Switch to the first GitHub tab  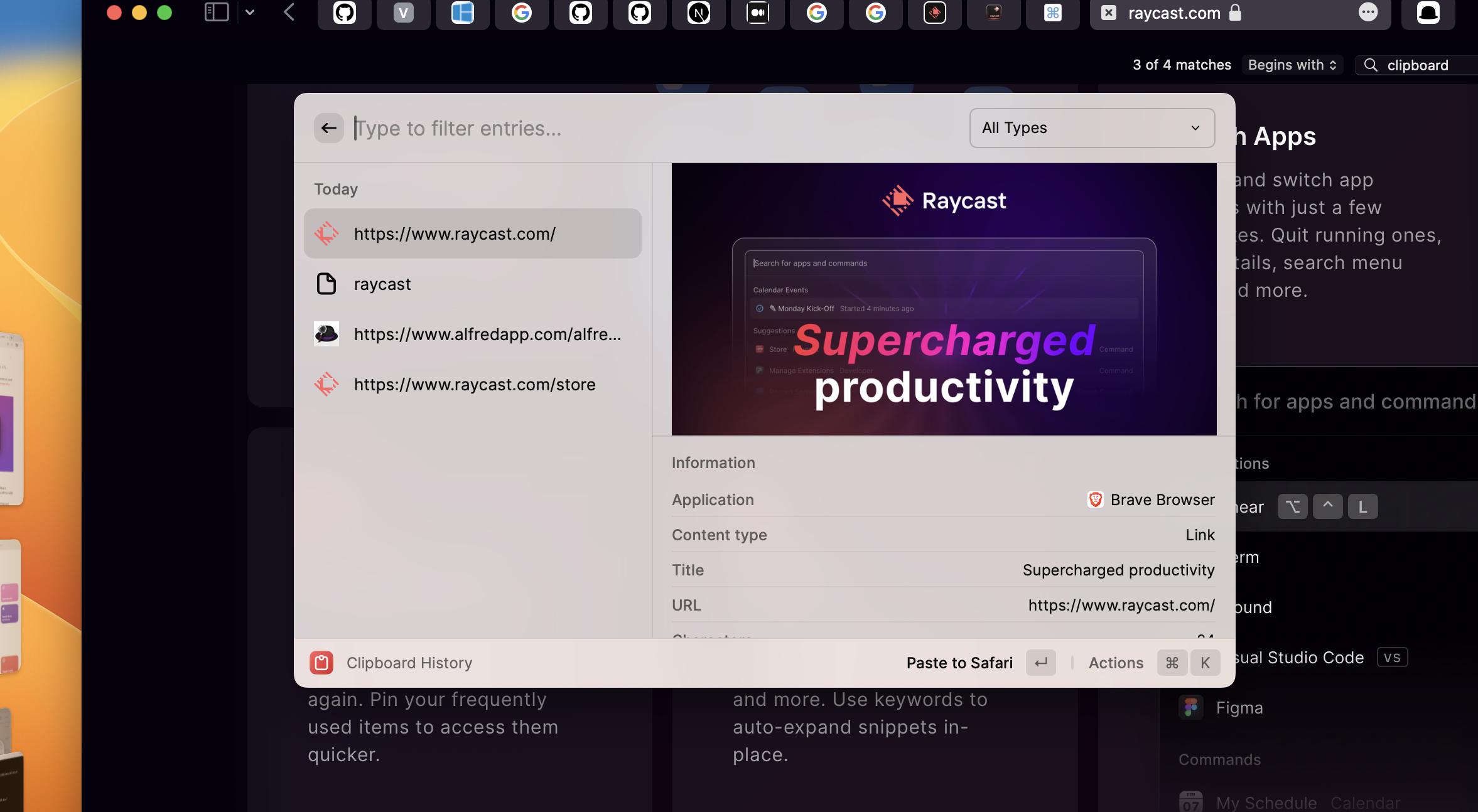[344, 13]
